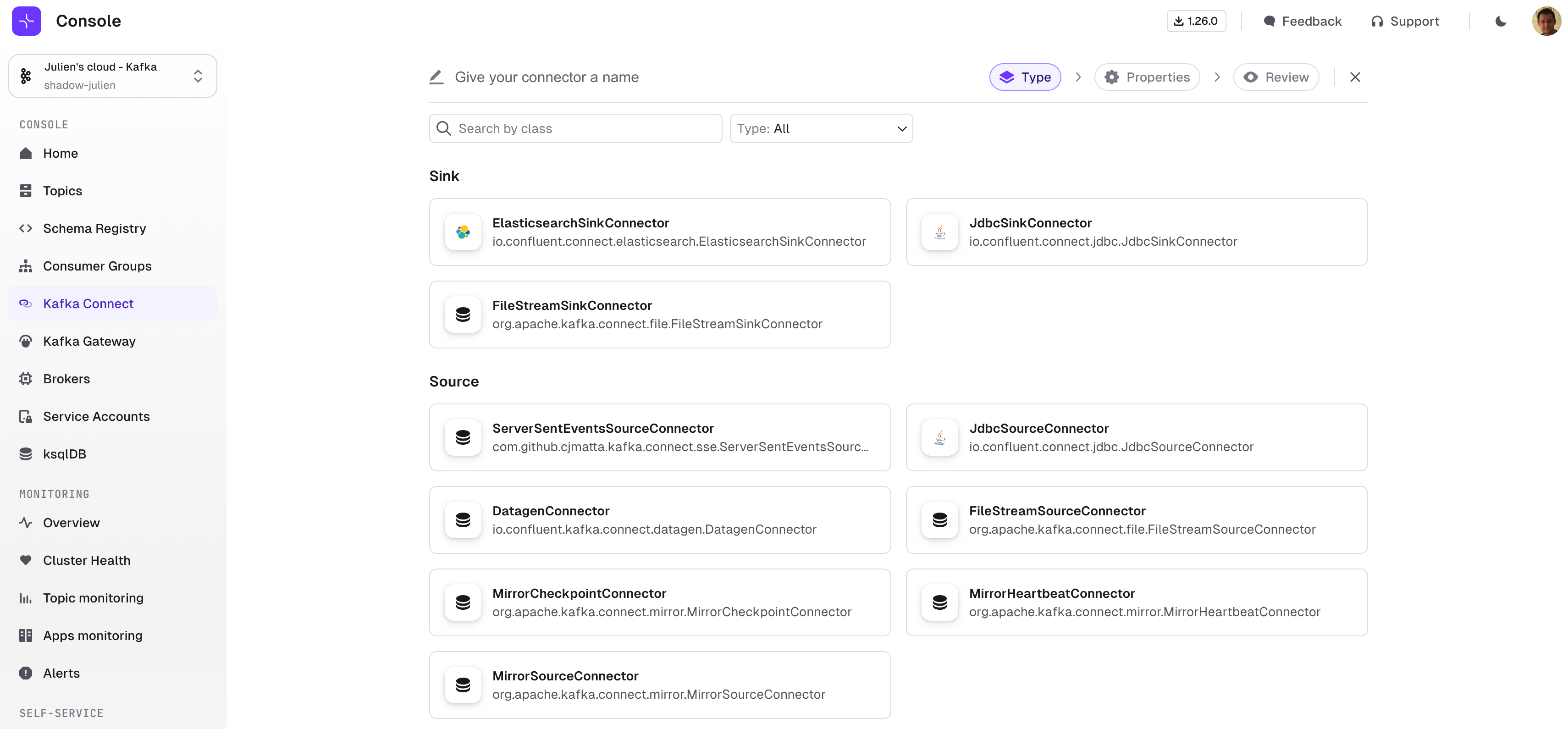Click the ksqlDB database icon

click(26, 454)
